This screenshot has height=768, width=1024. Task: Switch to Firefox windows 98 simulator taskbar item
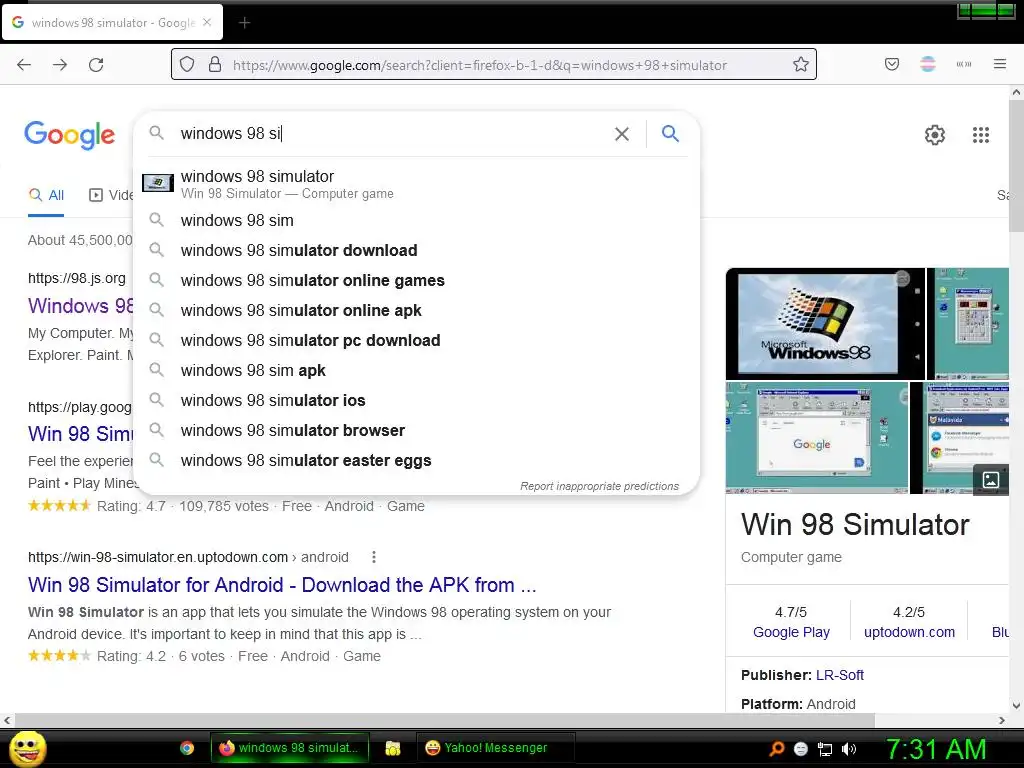coord(290,748)
